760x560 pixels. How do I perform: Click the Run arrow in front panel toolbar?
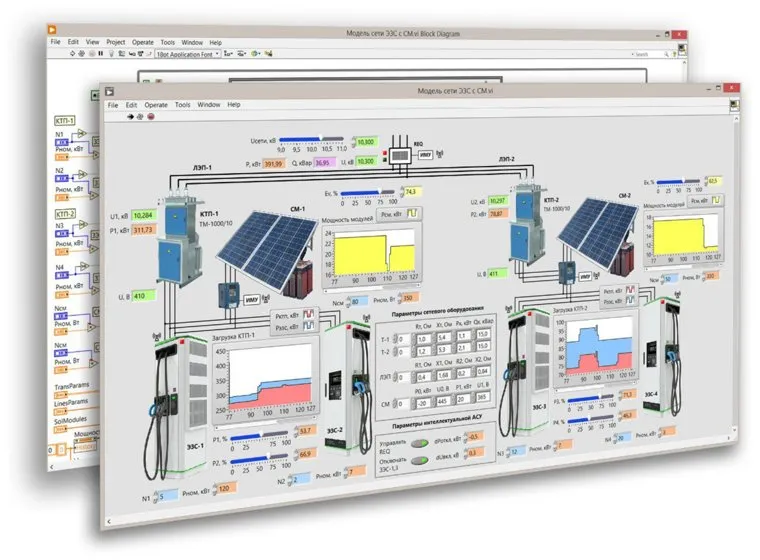[129, 116]
